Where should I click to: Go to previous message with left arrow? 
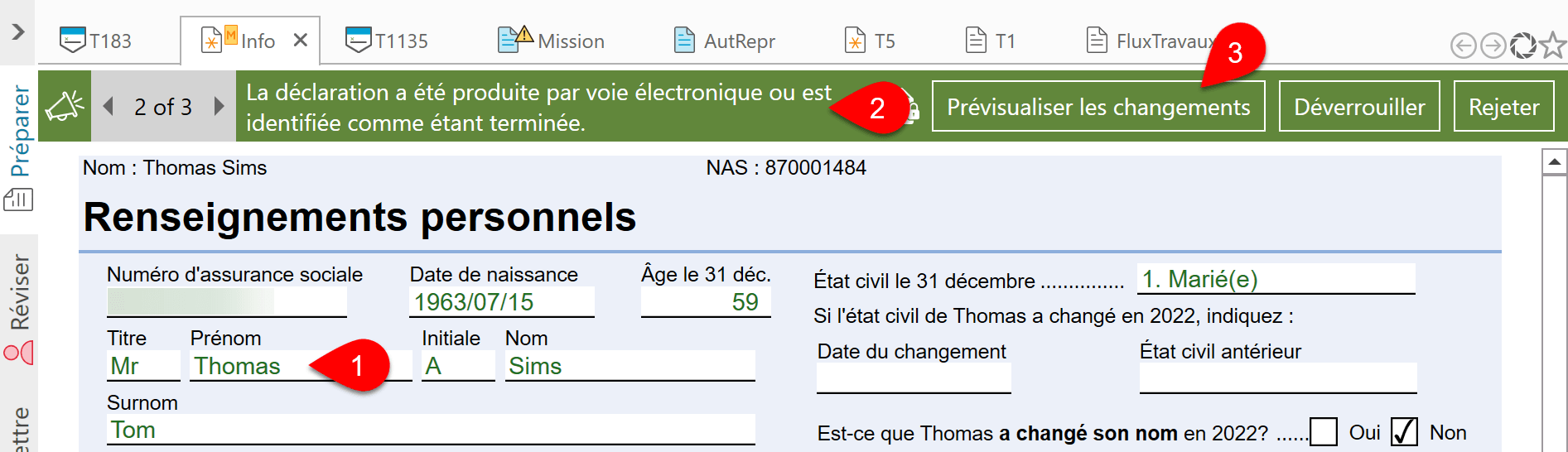(x=108, y=106)
